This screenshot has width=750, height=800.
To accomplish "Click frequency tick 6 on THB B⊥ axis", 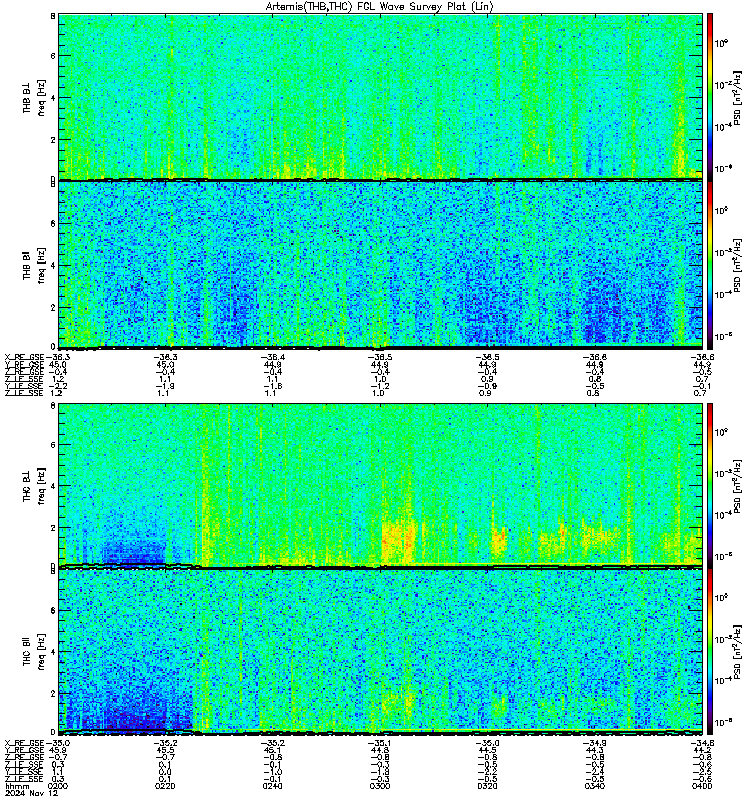I will click(x=53, y=56).
